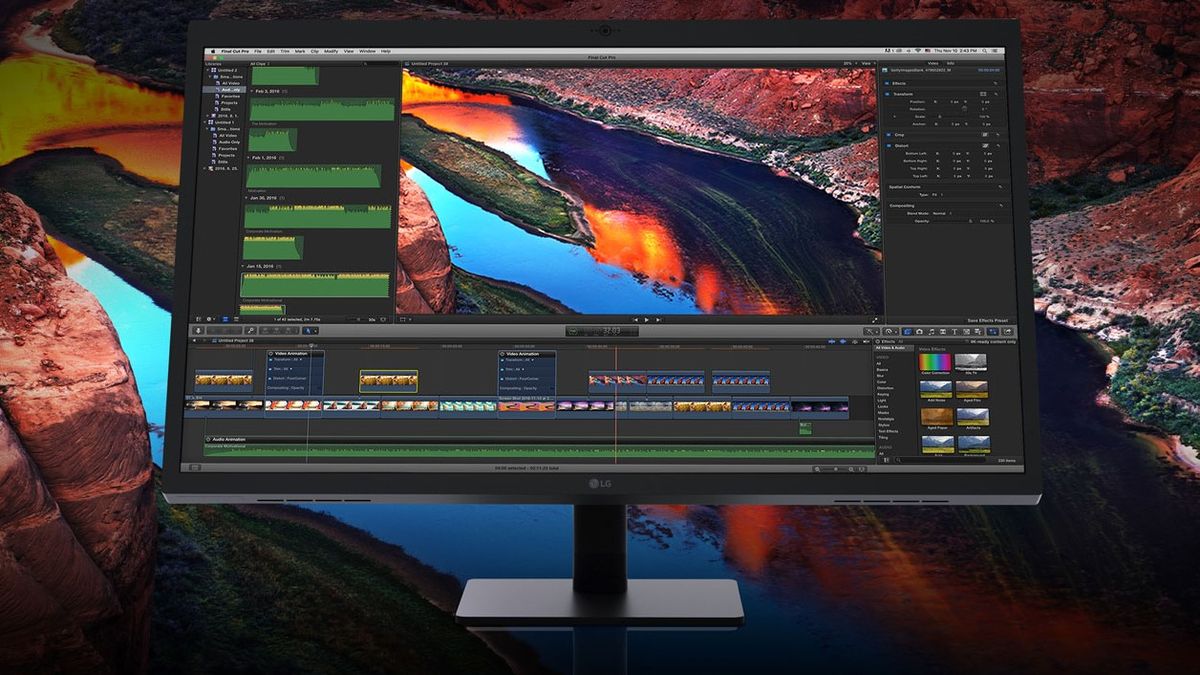Image resolution: width=1200 pixels, height=675 pixels.
Task: Open the Trim menu
Action: coord(285,51)
